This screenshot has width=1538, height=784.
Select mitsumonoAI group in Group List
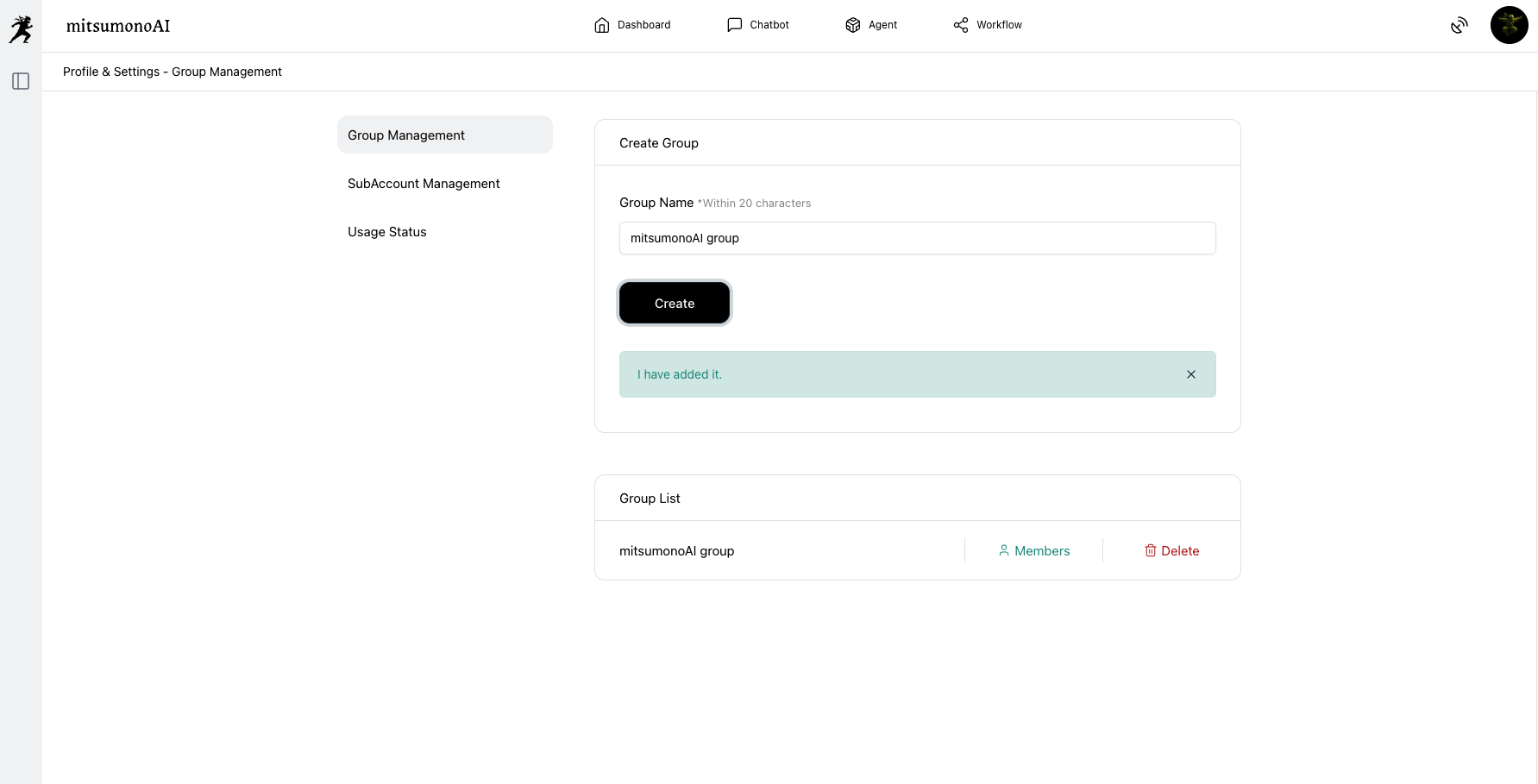tap(677, 551)
